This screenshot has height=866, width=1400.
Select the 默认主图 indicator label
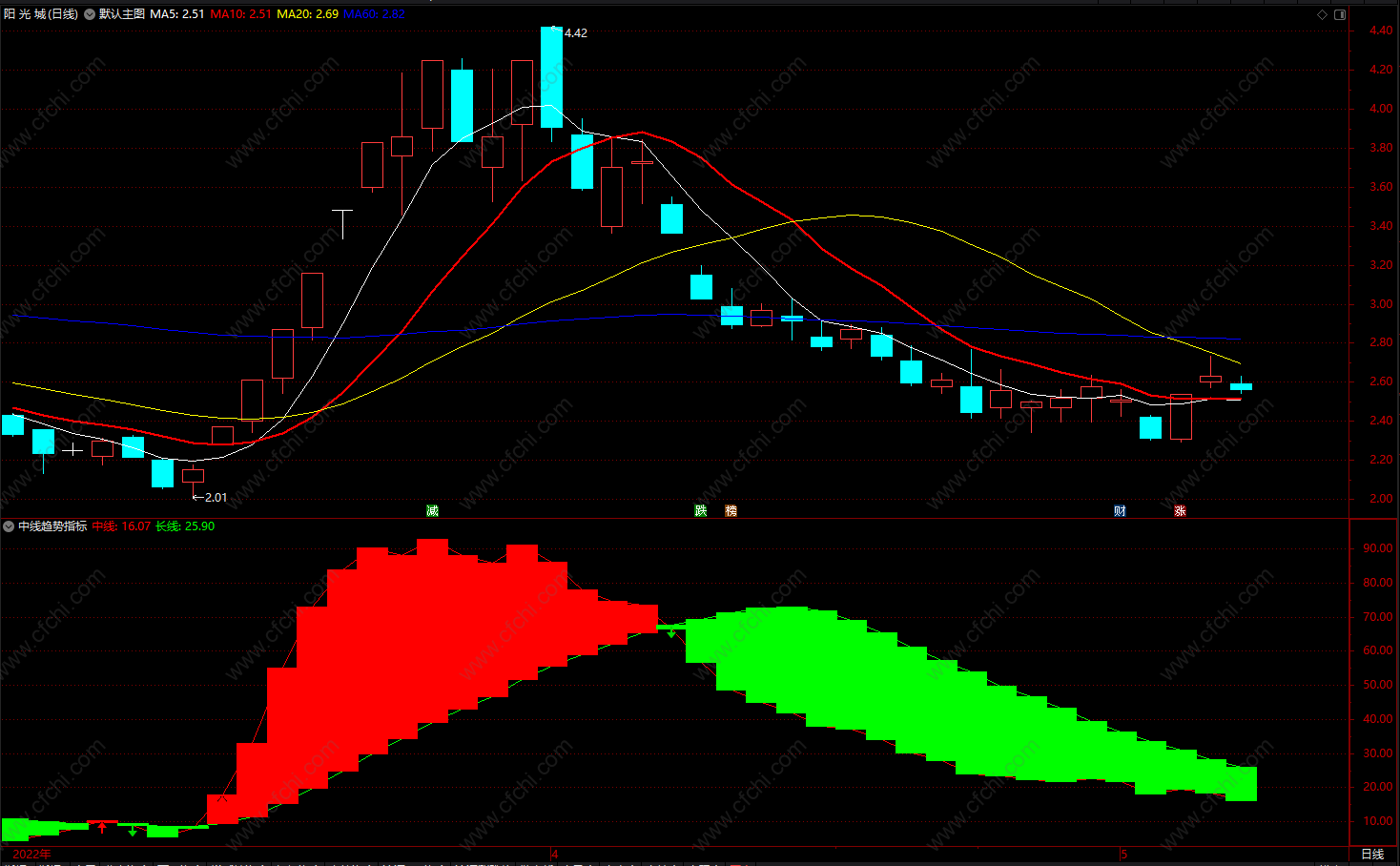[x=122, y=14]
